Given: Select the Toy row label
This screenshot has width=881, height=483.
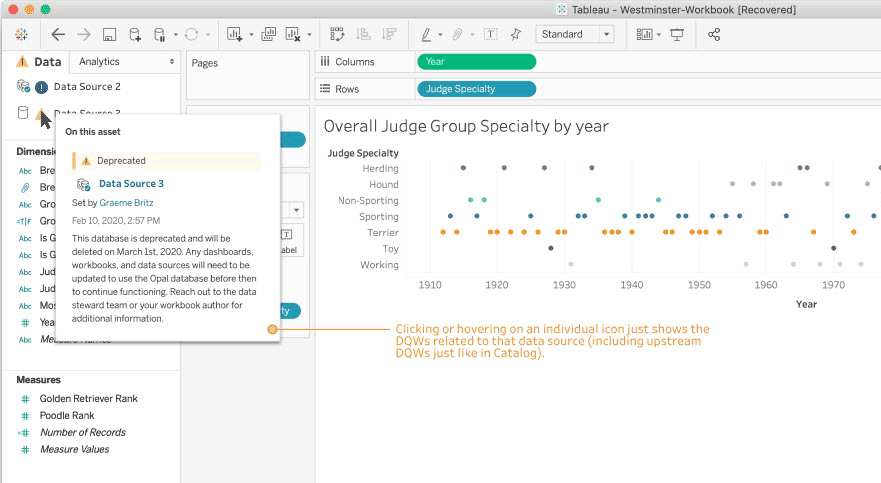Looking at the screenshot, I should click(390, 249).
